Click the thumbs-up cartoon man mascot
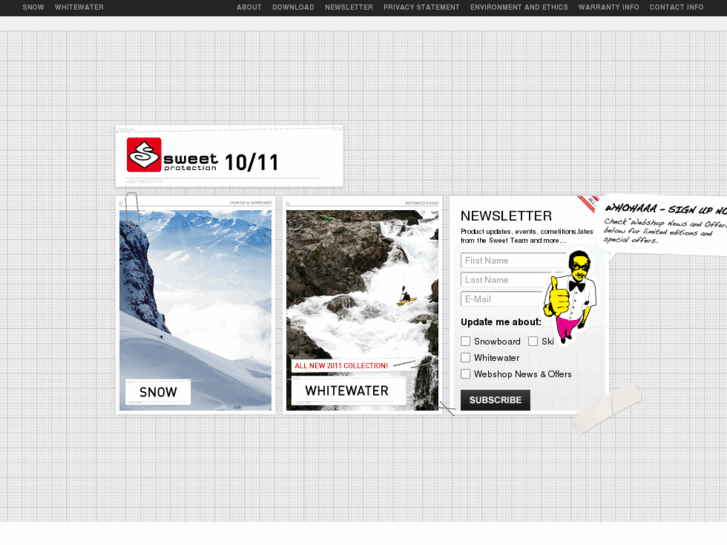 (x=572, y=297)
